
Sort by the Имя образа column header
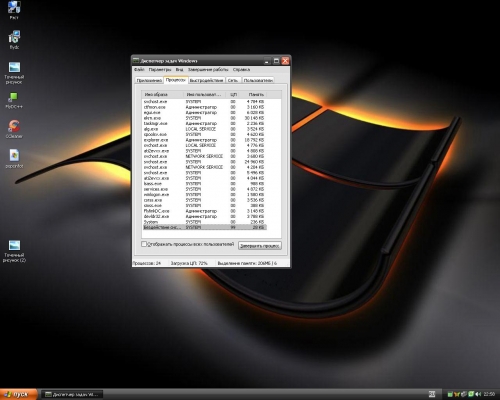coord(163,95)
